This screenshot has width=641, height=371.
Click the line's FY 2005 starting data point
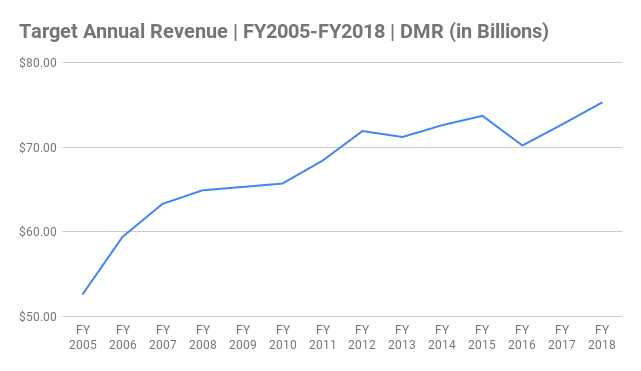[83, 294]
